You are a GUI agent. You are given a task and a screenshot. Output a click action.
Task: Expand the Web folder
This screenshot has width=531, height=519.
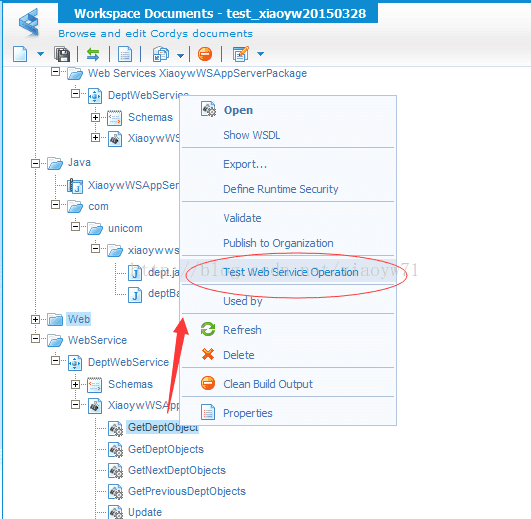35,319
